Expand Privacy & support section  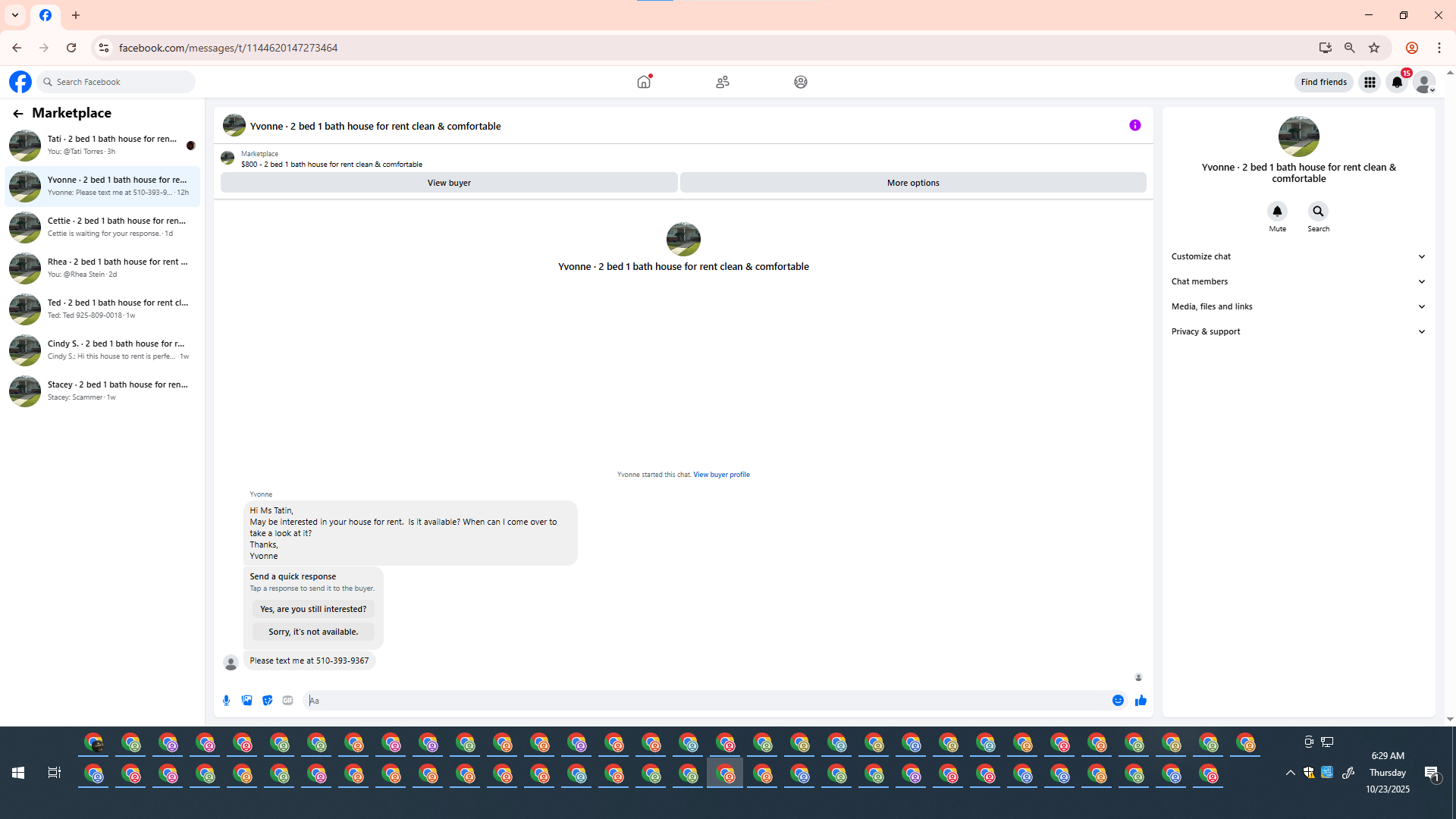click(1298, 331)
